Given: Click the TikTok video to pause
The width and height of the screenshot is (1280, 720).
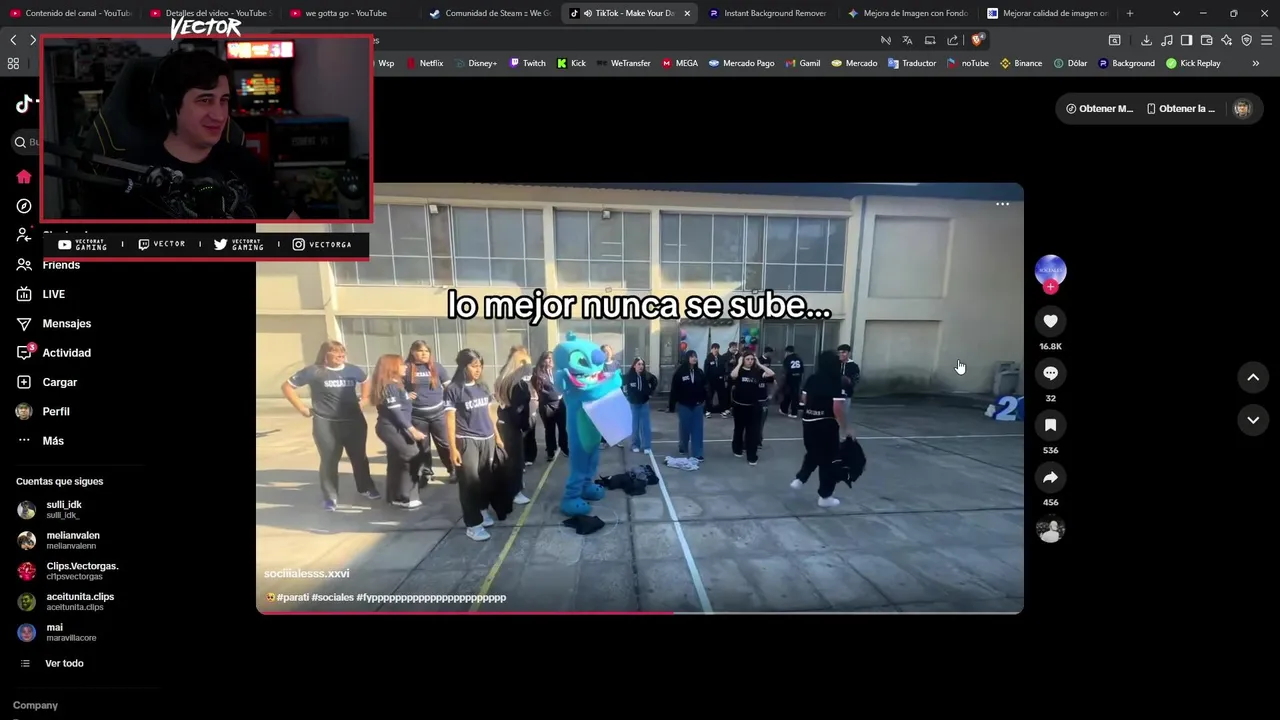Looking at the screenshot, I should pyautogui.click(x=640, y=398).
